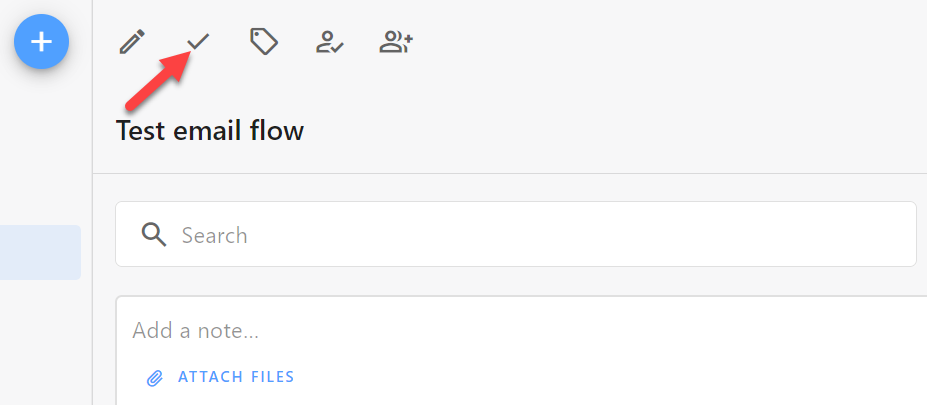The image size is (927, 405).
Task: Click the blue plus create button
Action: tap(41, 42)
